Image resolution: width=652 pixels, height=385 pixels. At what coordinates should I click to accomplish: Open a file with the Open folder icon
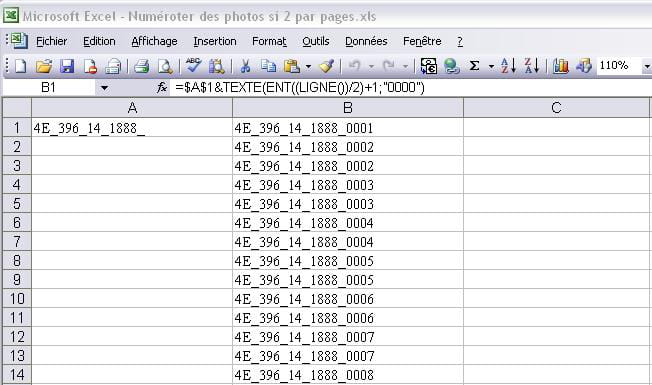tap(44, 66)
